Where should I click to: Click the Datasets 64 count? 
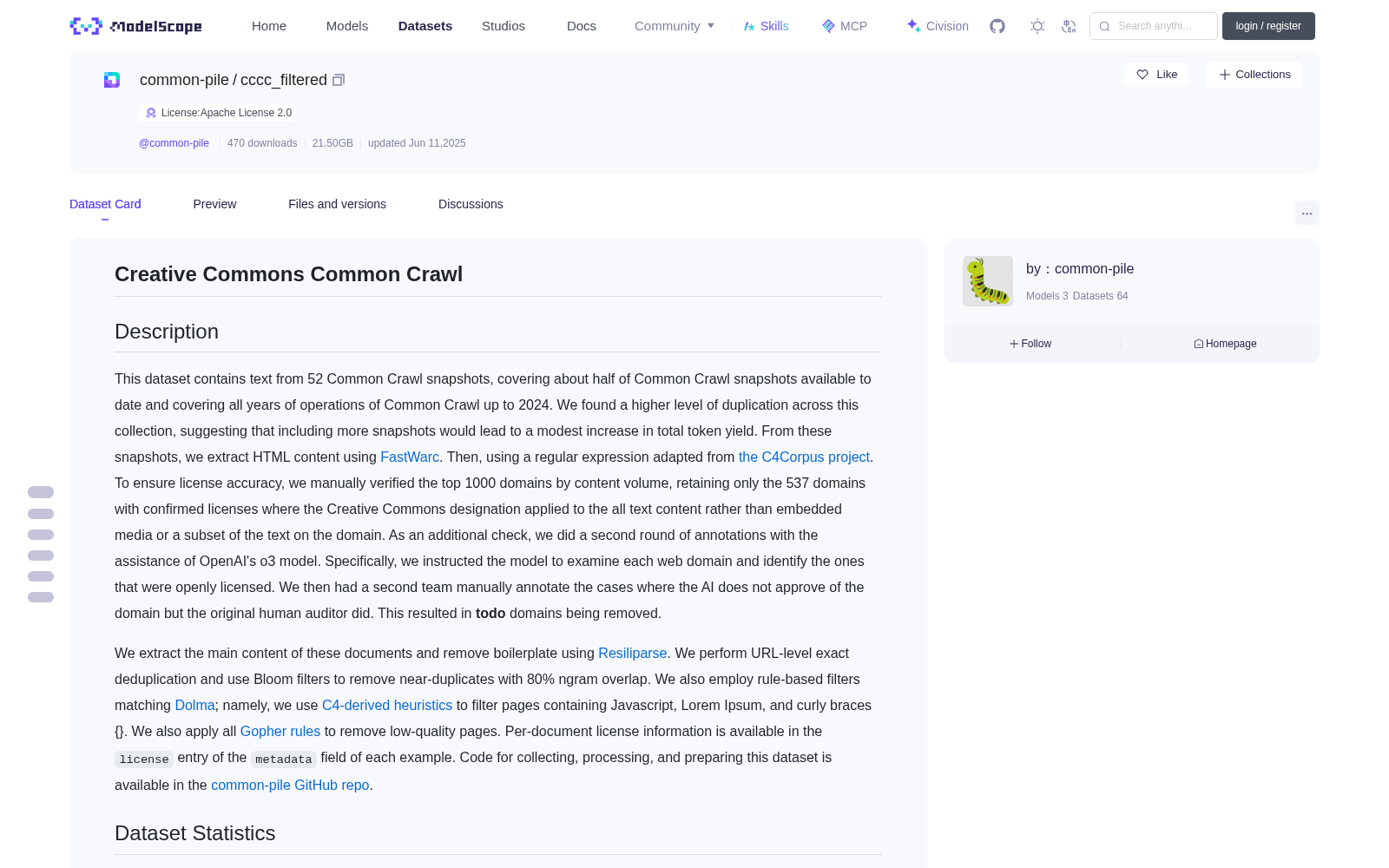click(1101, 296)
